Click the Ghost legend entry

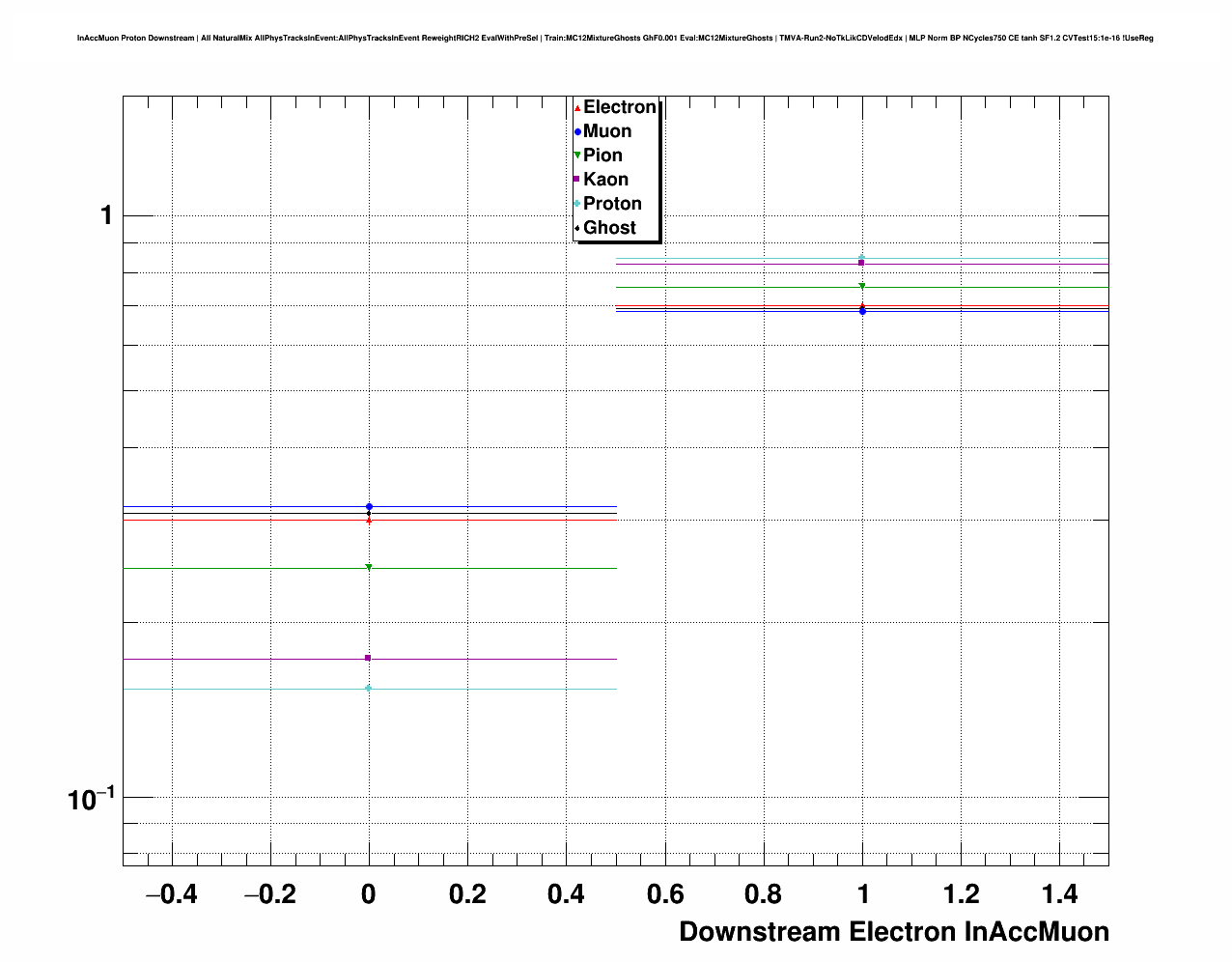(605, 228)
